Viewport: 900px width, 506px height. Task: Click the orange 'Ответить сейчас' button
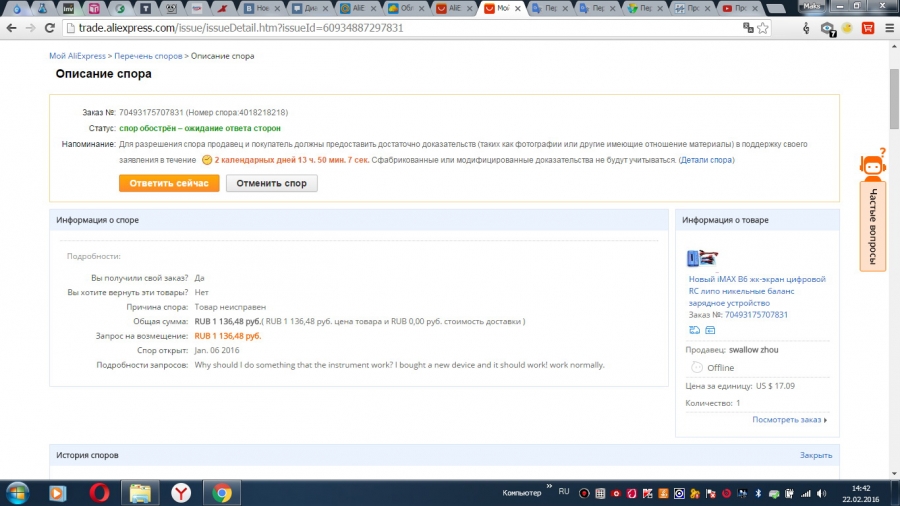[x=168, y=183]
